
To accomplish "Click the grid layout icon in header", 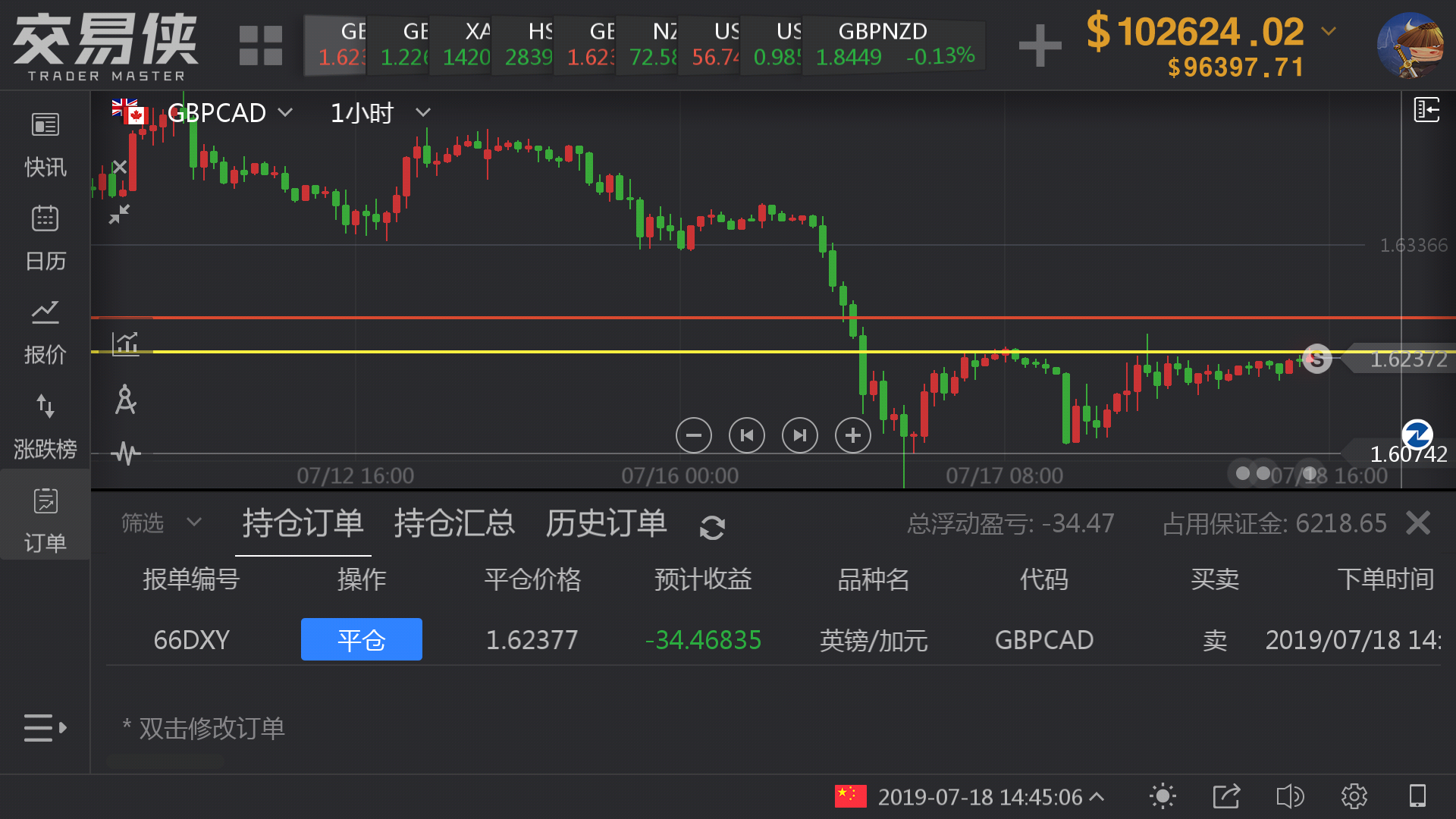I will (260, 45).
